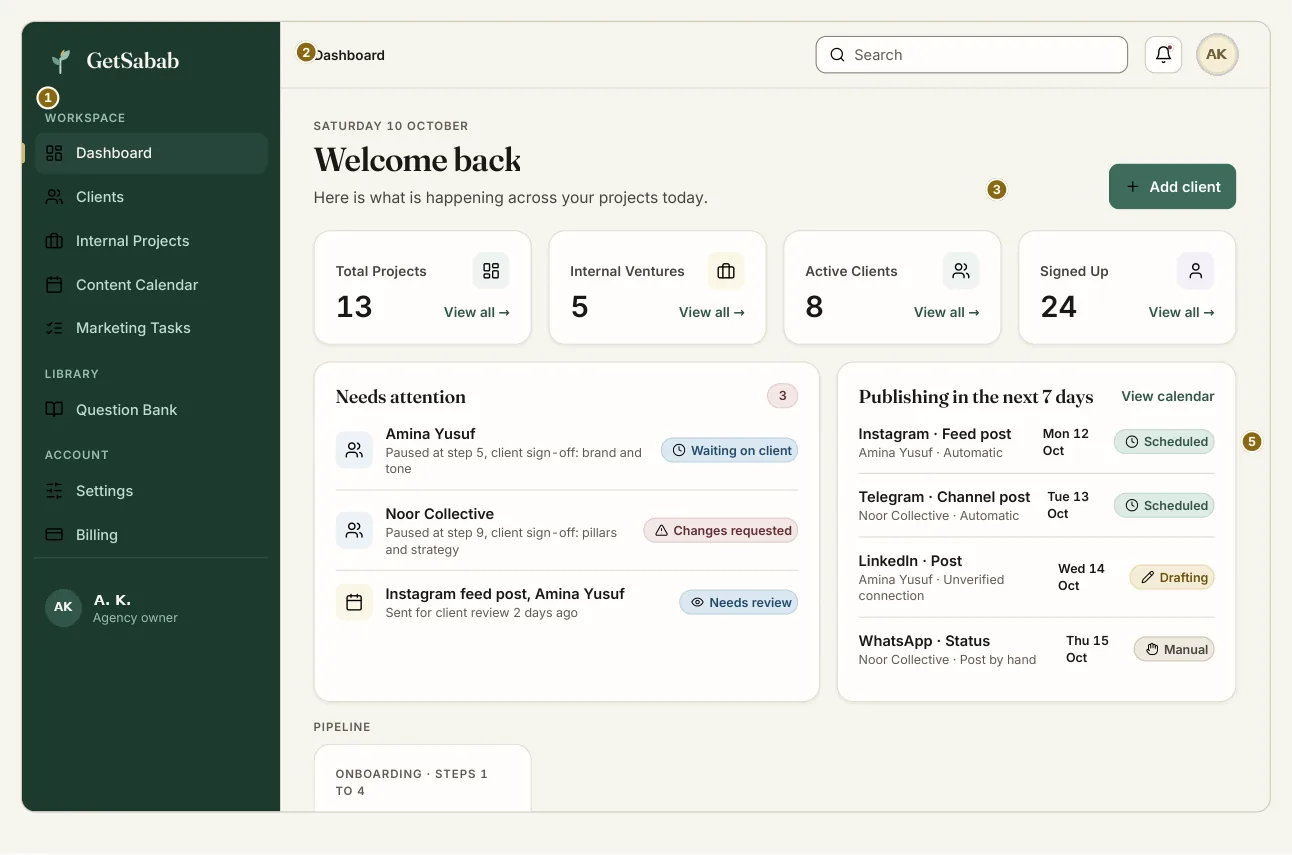This screenshot has width=1292, height=855.
Task: Navigate to Marketing Tasks
Action: [151, 328]
